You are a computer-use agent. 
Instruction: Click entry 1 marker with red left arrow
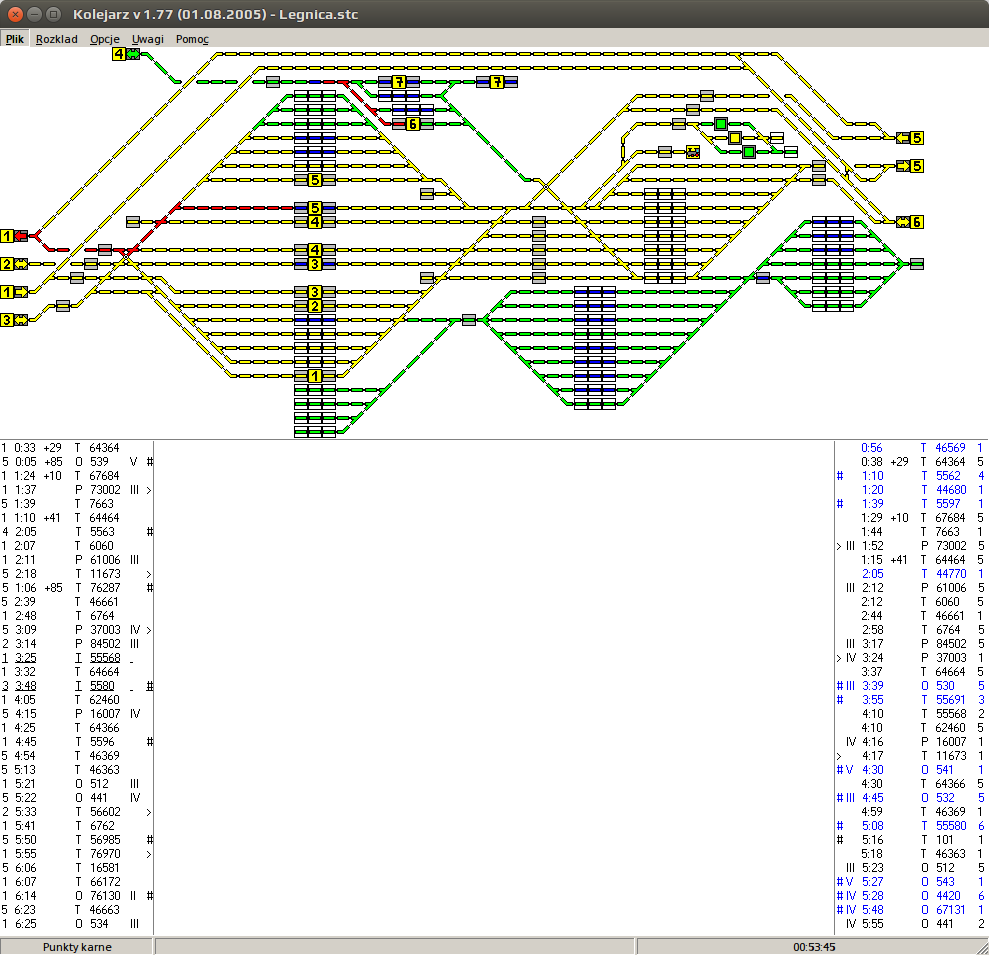coord(14,236)
